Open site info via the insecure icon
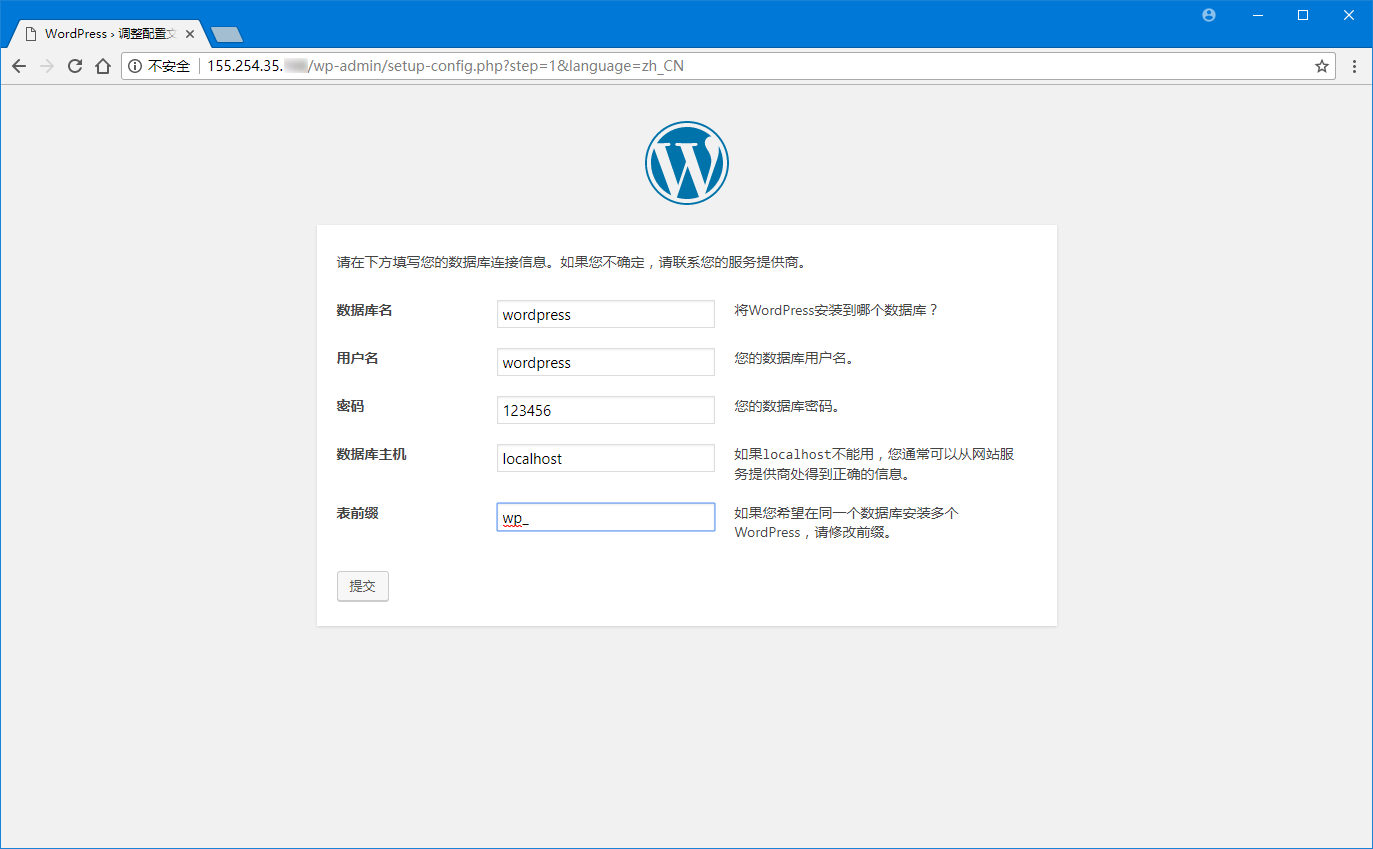 (135, 66)
